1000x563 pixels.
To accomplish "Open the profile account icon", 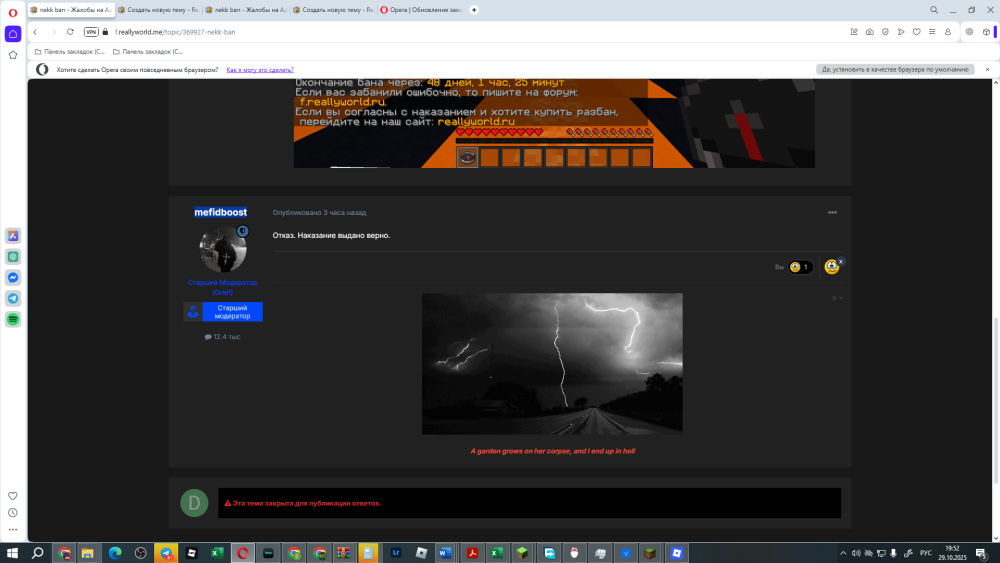I will coord(948,32).
